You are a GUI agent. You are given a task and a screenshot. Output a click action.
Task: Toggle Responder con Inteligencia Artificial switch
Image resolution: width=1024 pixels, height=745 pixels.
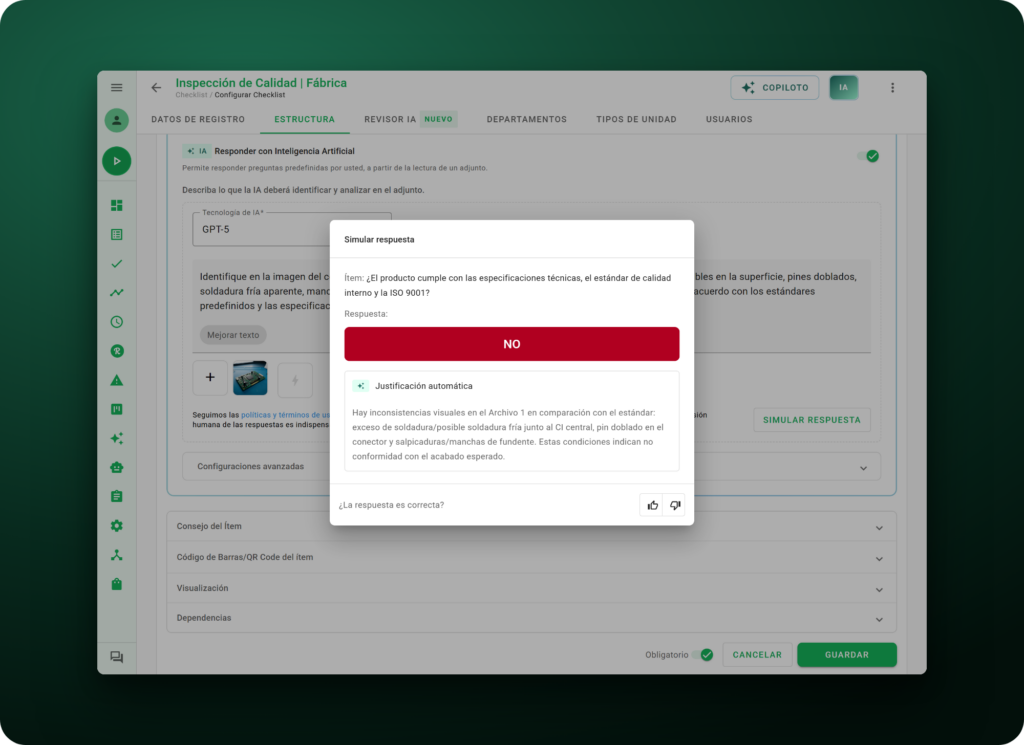869,156
